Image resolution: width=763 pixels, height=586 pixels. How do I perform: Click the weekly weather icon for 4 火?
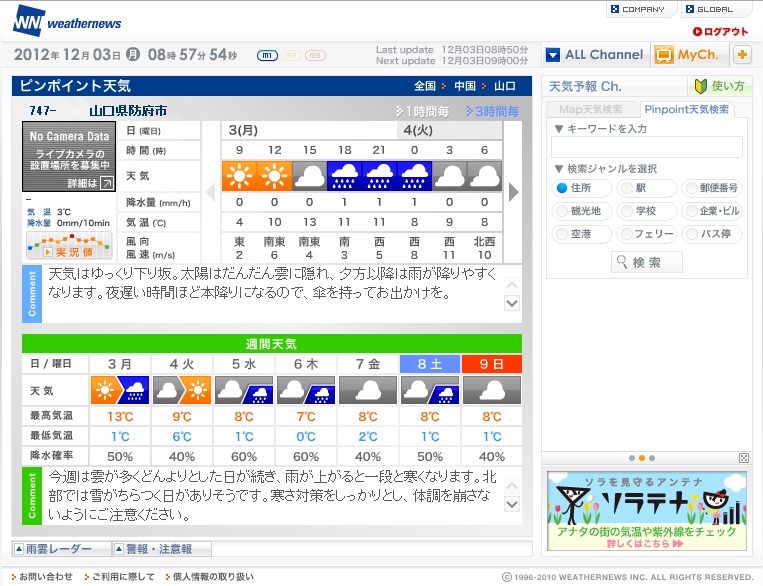182,390
